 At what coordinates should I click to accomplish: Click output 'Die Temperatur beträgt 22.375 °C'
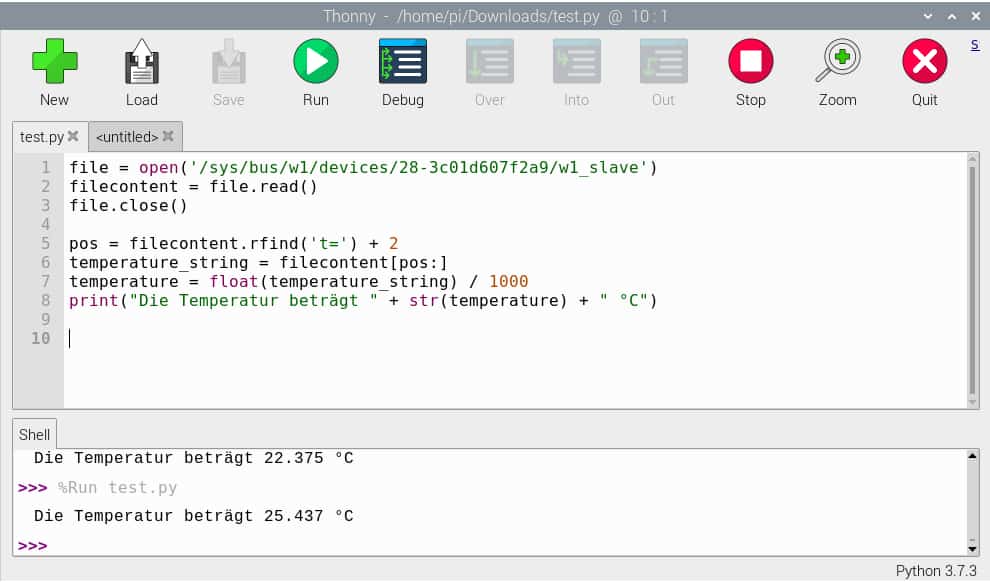click(x=193, y=458)
